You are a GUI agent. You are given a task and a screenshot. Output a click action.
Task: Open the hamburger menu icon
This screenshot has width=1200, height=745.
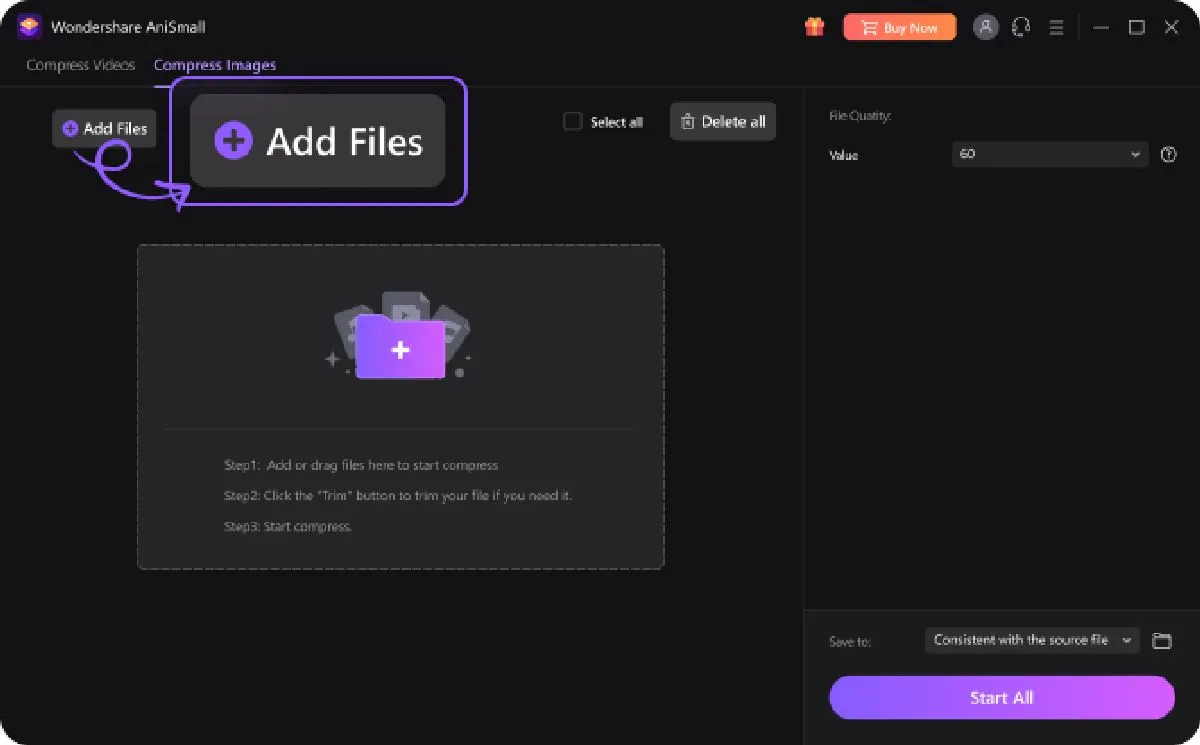[1056, 28]
